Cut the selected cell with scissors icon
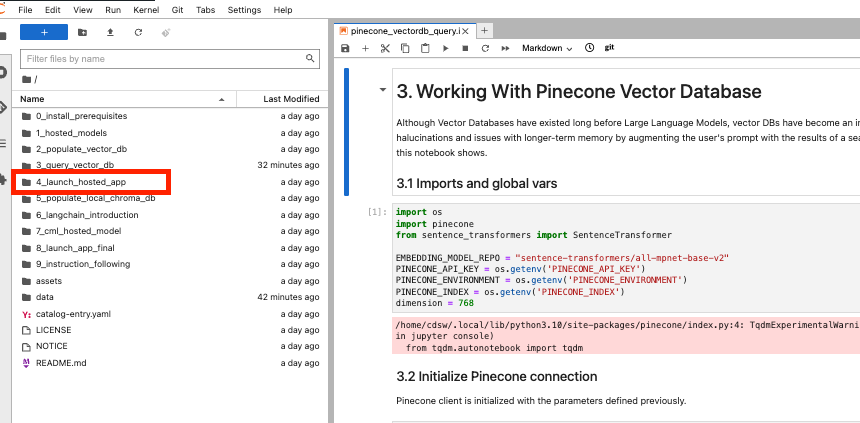Viewport: 860px width, 423px height. [385, 48]
